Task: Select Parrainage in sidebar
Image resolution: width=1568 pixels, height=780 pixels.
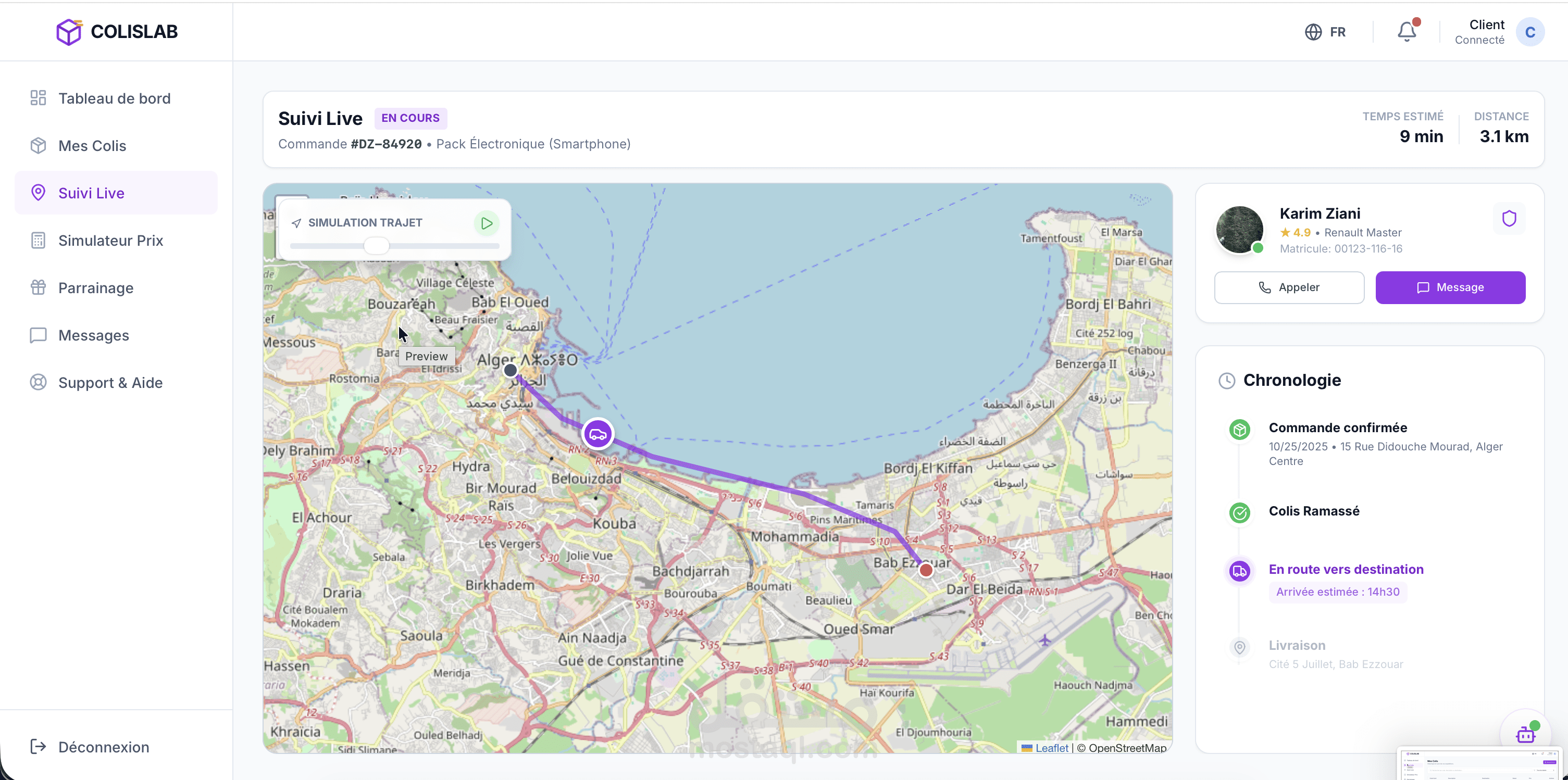Action: (95, 288)
